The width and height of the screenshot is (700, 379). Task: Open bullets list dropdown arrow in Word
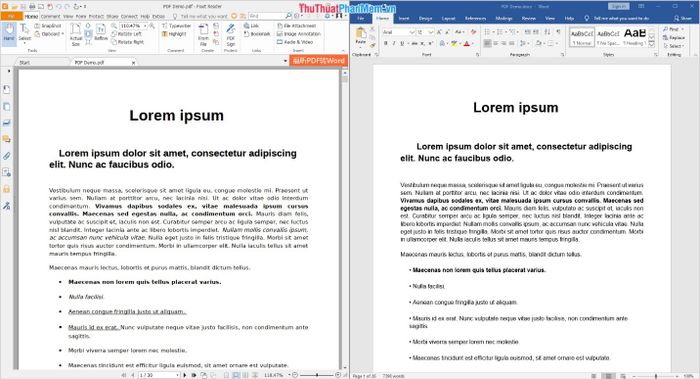(493, 32)
